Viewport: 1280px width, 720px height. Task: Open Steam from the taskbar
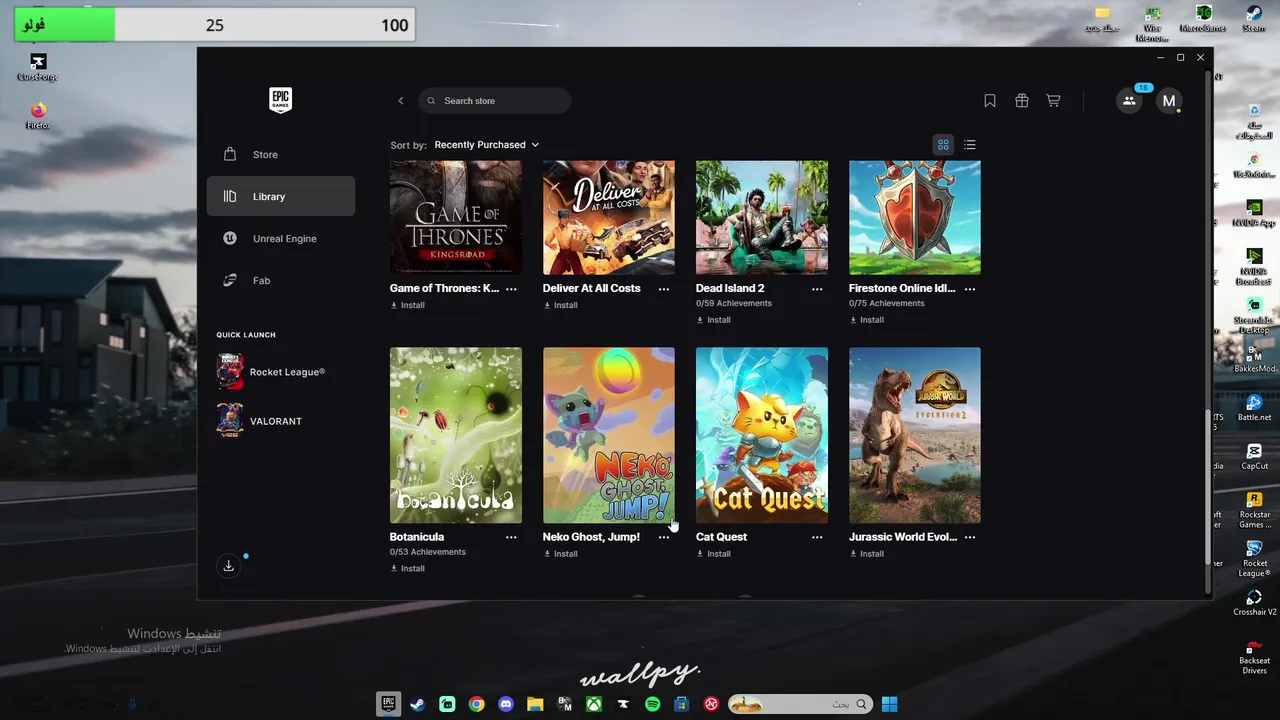[418, 704]
